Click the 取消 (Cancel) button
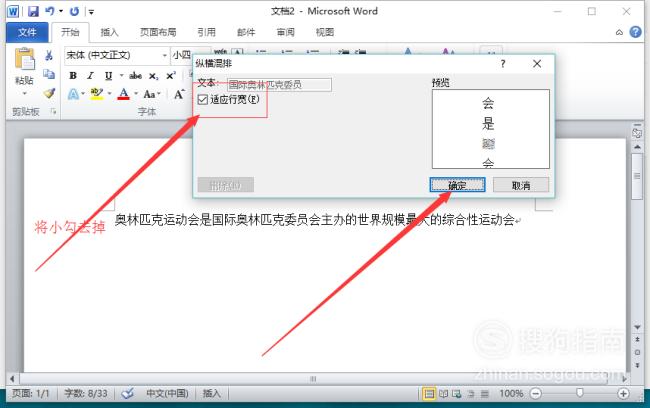The height and width of the screenshot is (408, 650). [x=521, y=185]
